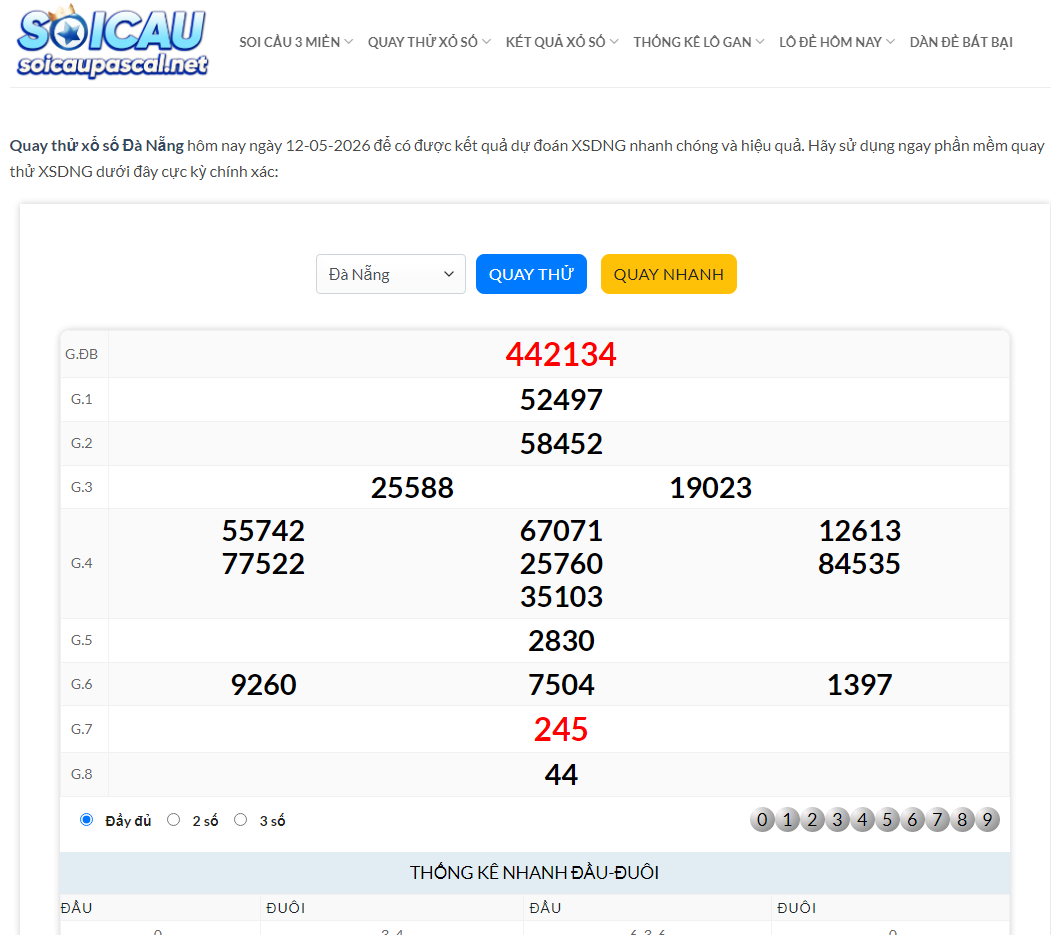
Task: Click the G.4 result 35103
Action: pos(562,597)
